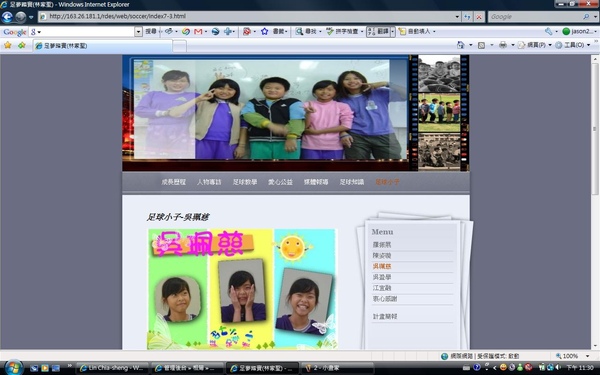The height and width of the screenshot is (375, 600).
Task: Expand the zoom level dropdown arrow in status bar
Action: [587, 356]
